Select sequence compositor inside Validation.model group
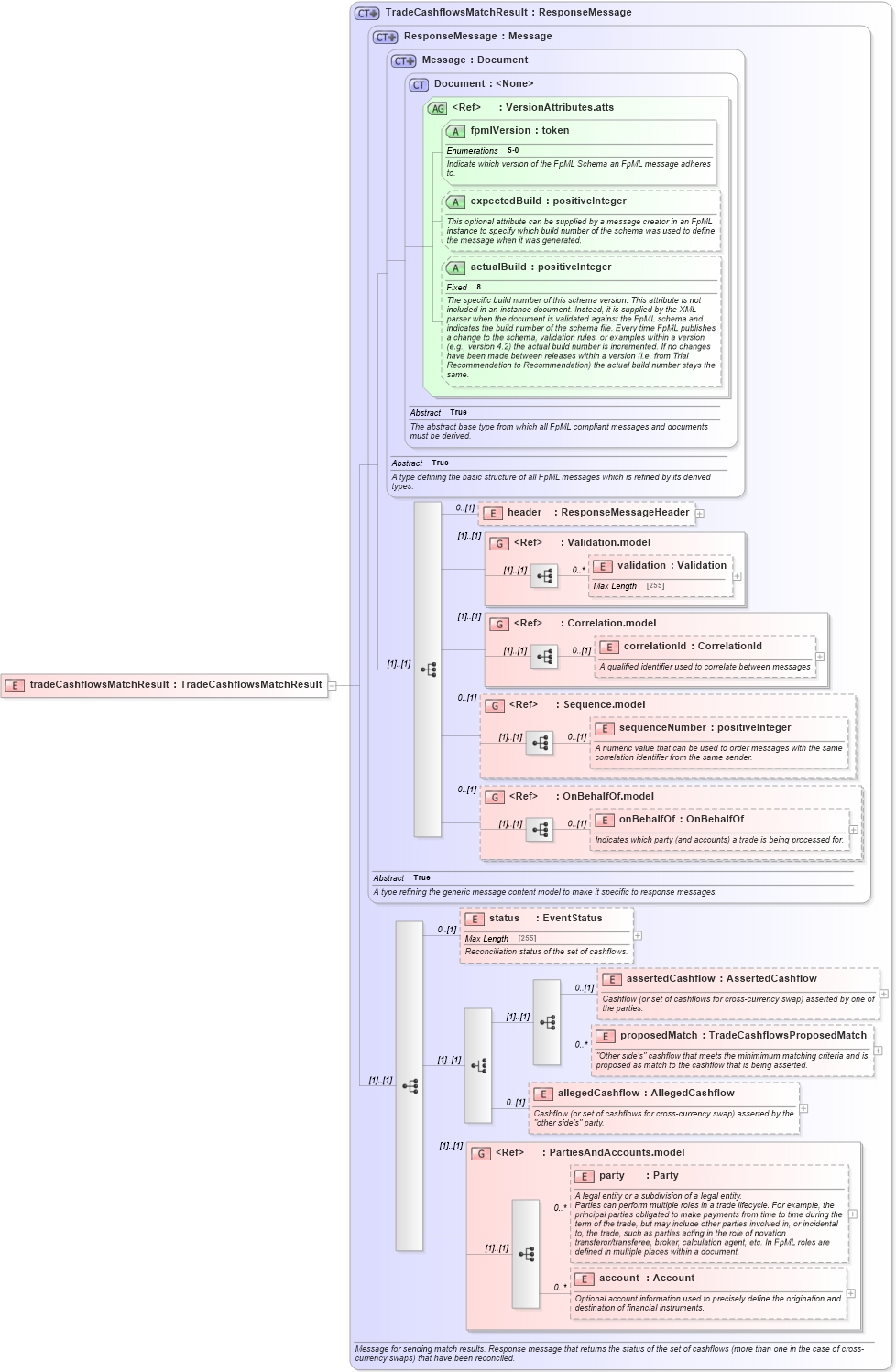Screen dimensions: 896x1372 click(x=544, y=576)
